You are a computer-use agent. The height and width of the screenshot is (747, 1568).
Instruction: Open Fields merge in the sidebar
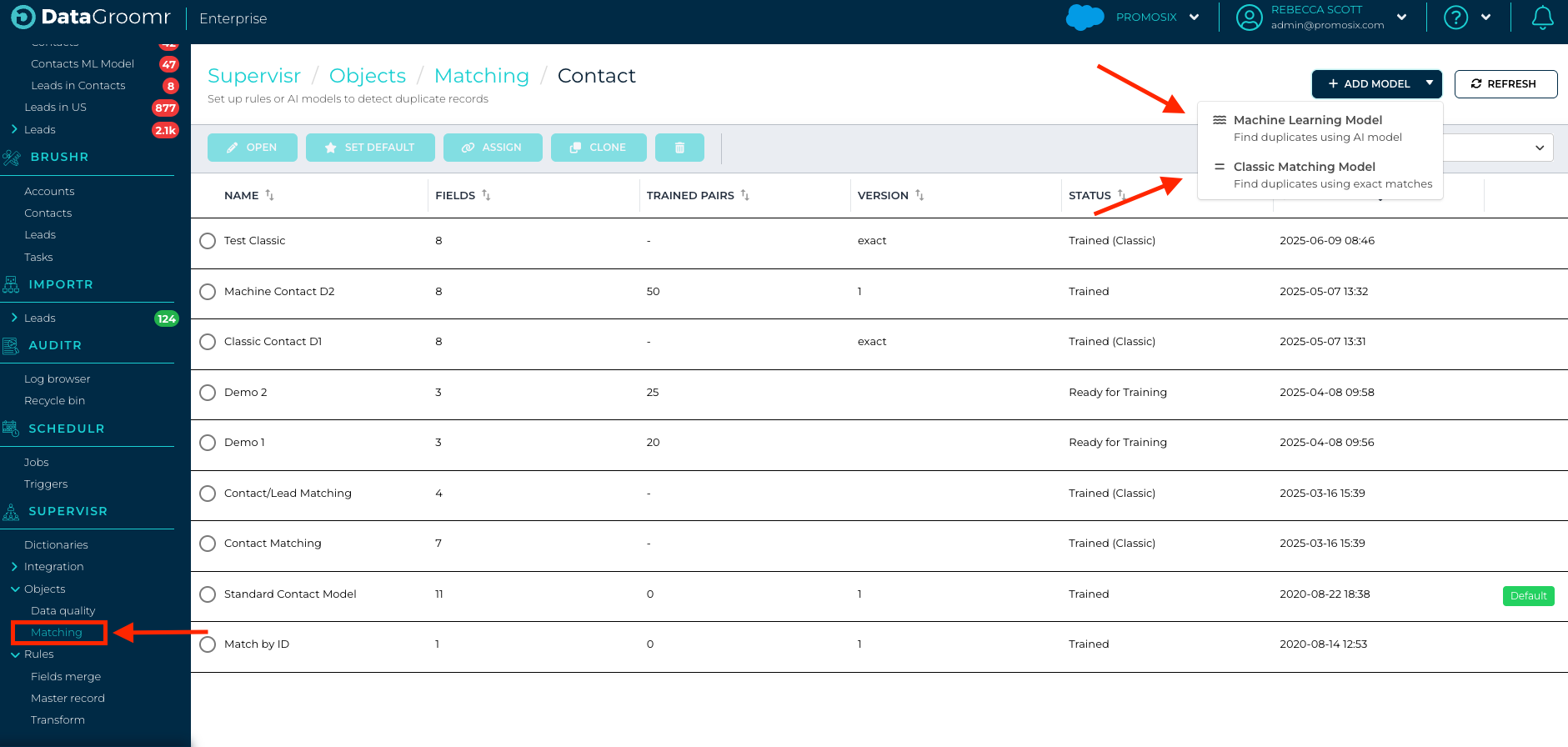pyautogui.click(x=66, y=677)
